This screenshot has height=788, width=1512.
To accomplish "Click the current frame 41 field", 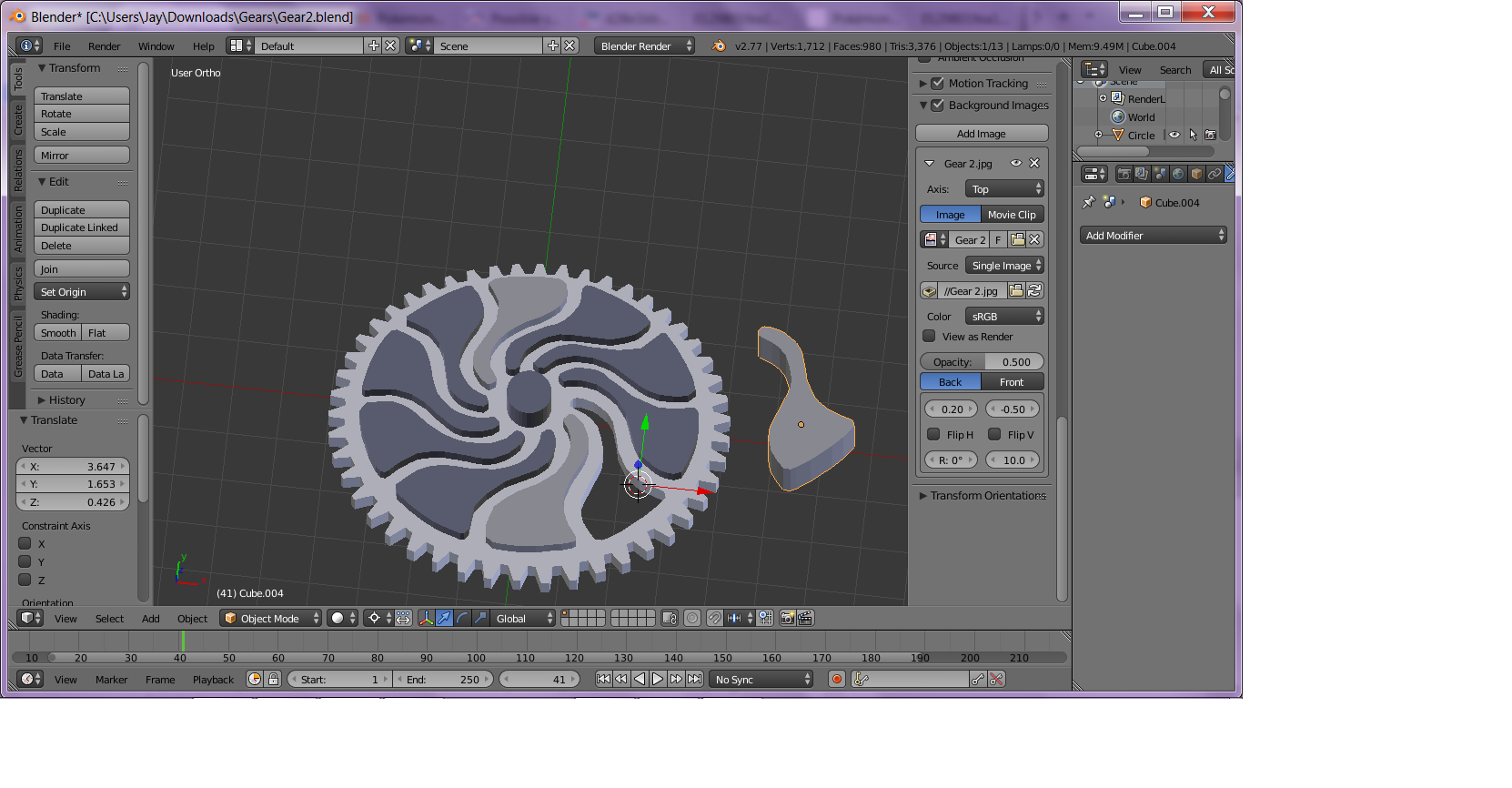I will tap(540, 679).
